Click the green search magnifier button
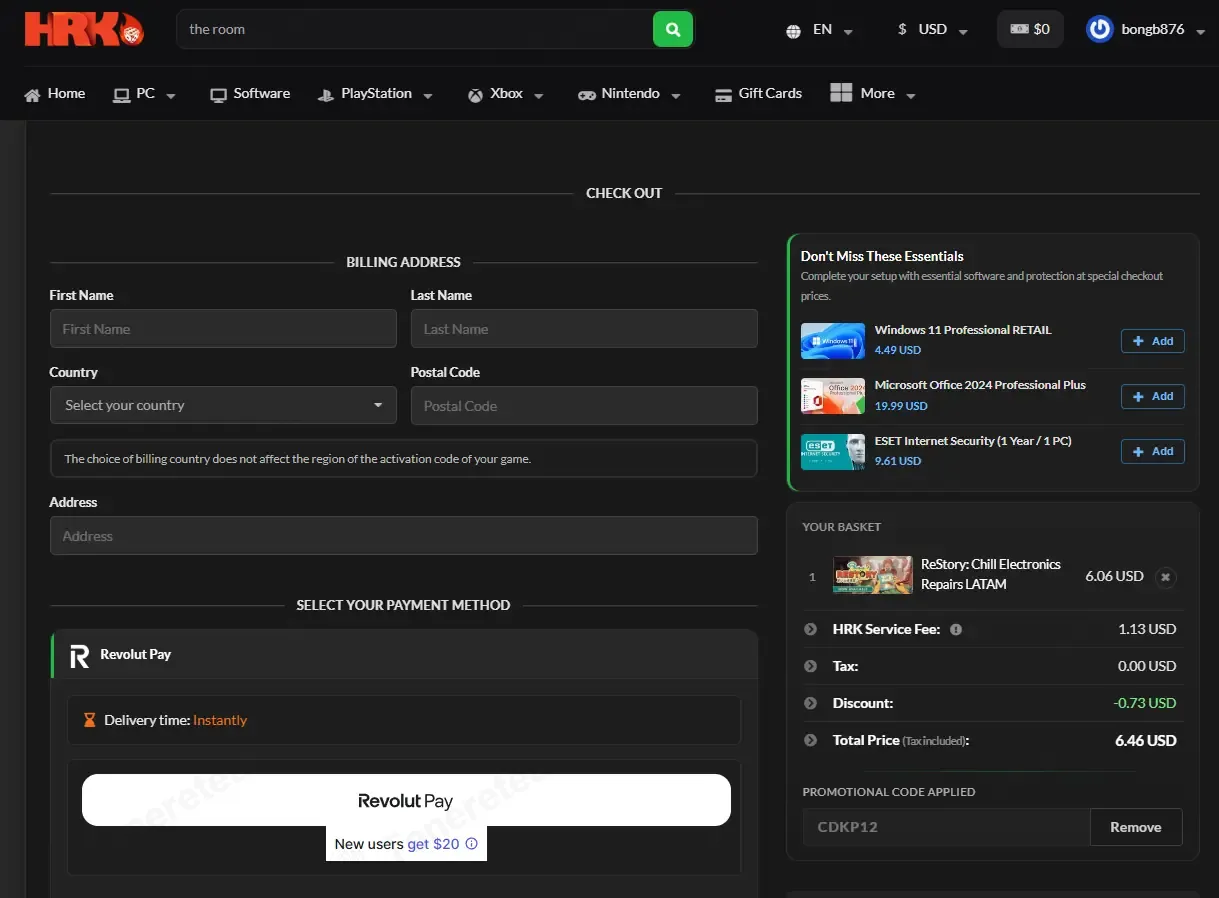This screenshot has height=898, width=1219. click(673, 29)
